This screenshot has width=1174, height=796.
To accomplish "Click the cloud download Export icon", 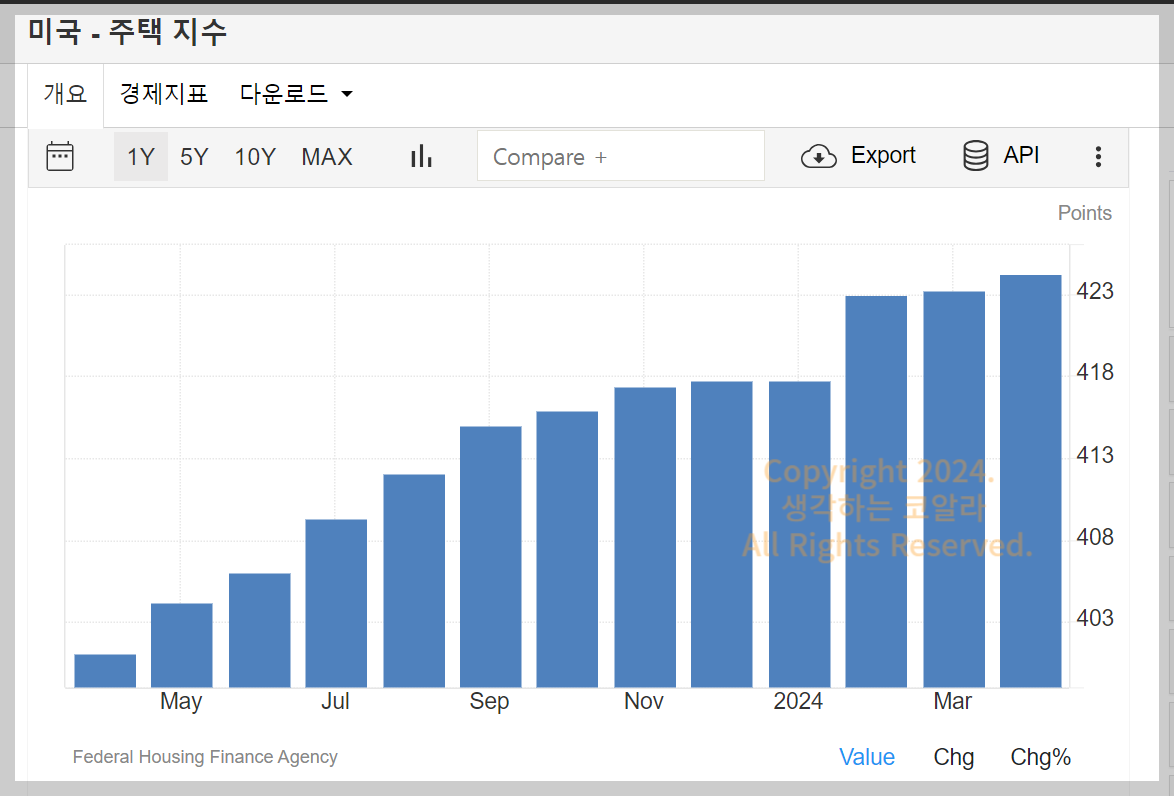I will coord(818,157).
